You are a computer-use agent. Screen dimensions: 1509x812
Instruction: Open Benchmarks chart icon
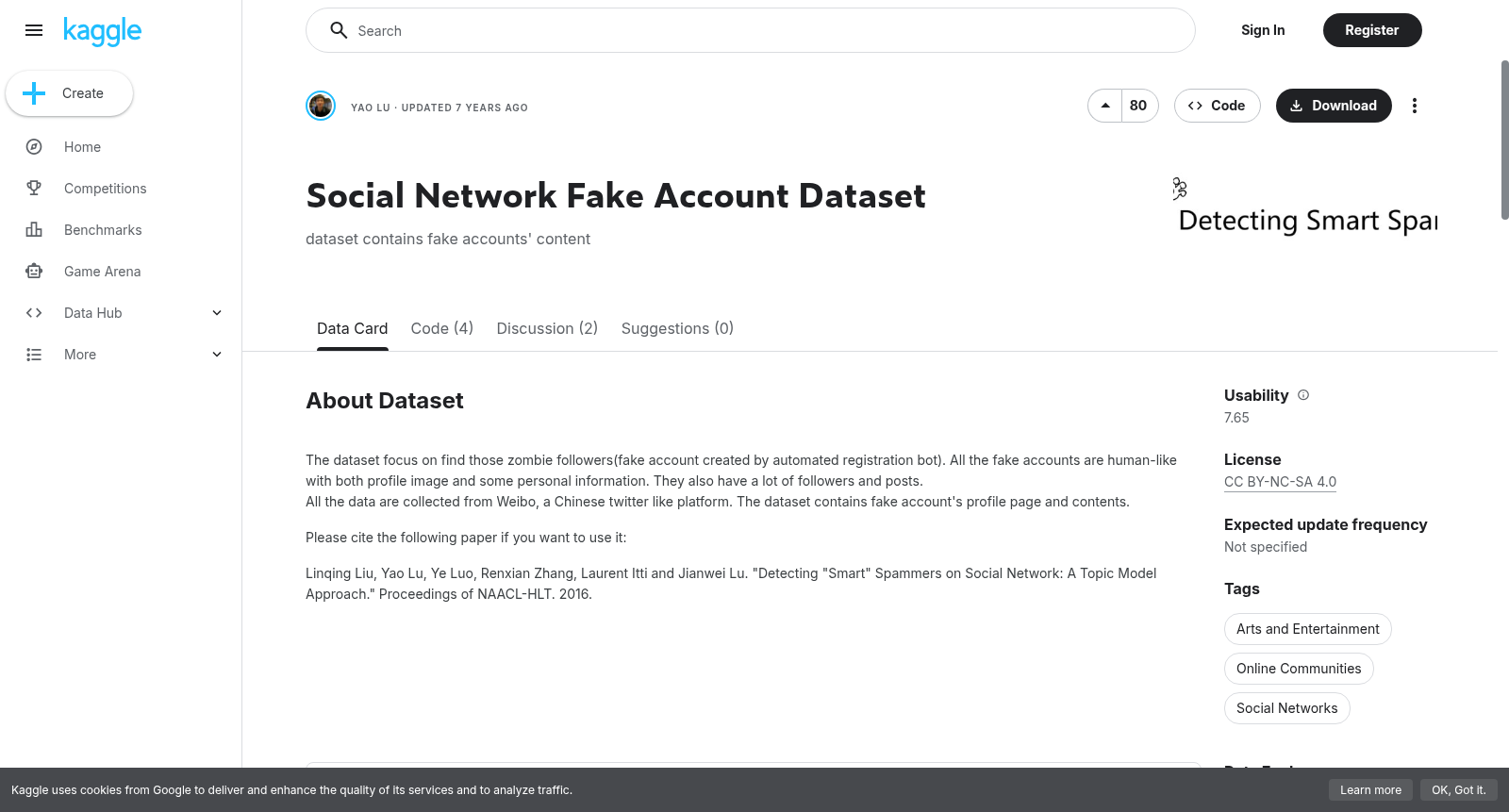click(34, 230)
